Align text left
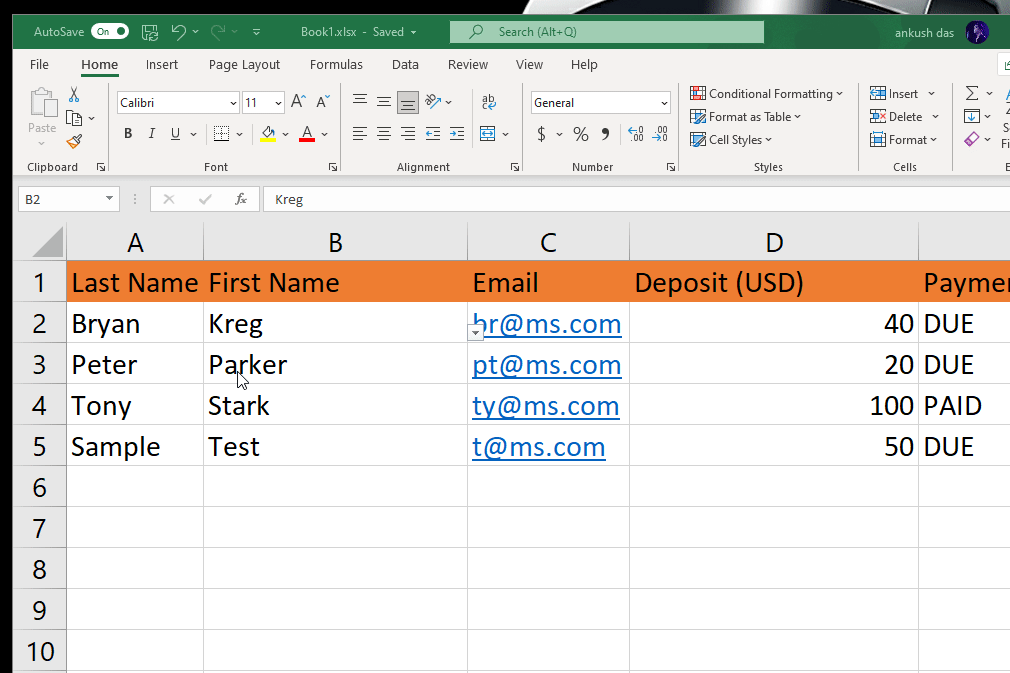Viewport: 1010px width, 673px height. tap(360, 133)
